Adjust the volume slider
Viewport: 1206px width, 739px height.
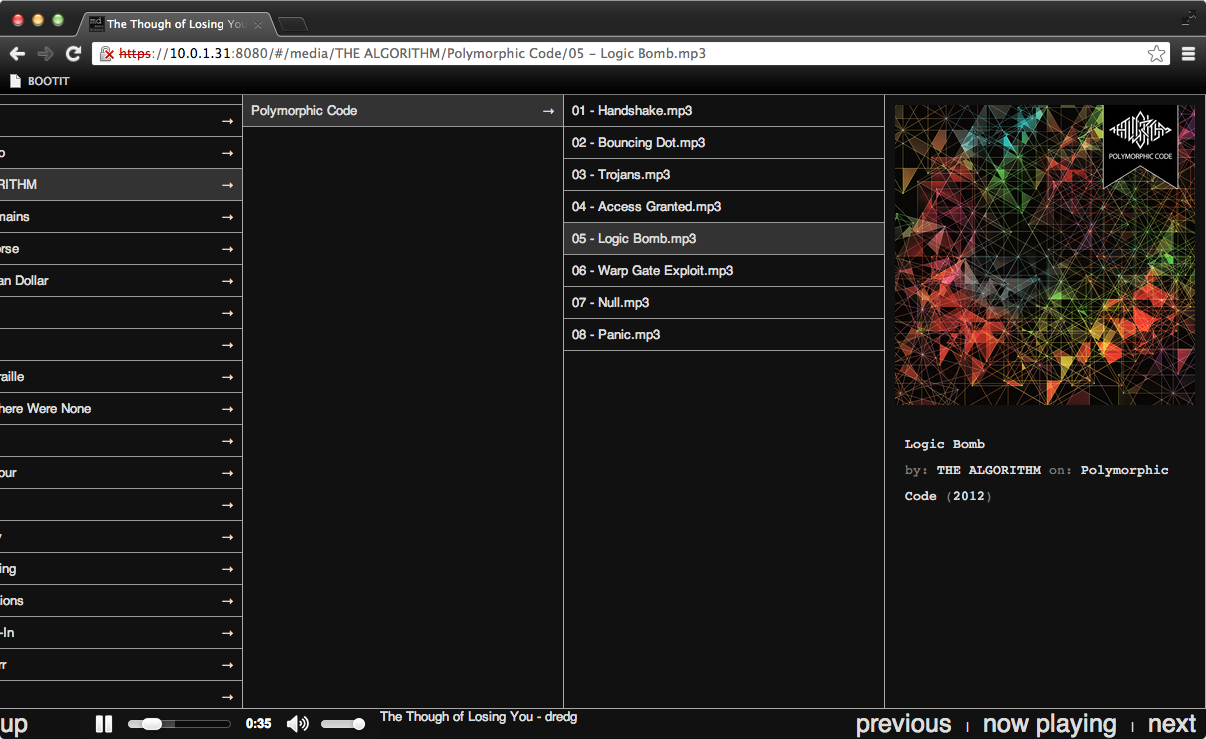[343, 724]
